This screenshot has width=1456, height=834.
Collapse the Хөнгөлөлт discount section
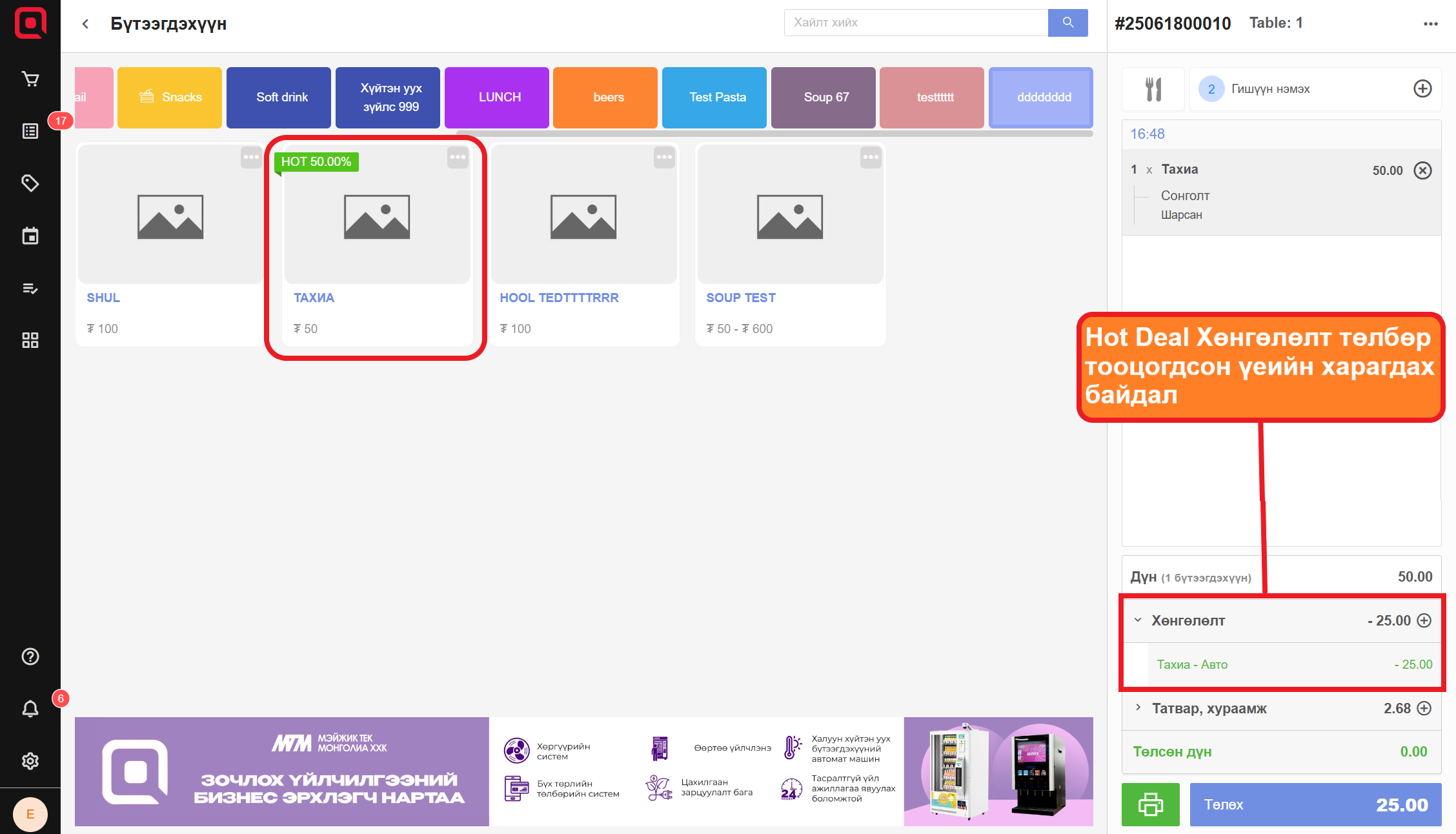(x=1138, y=620)
